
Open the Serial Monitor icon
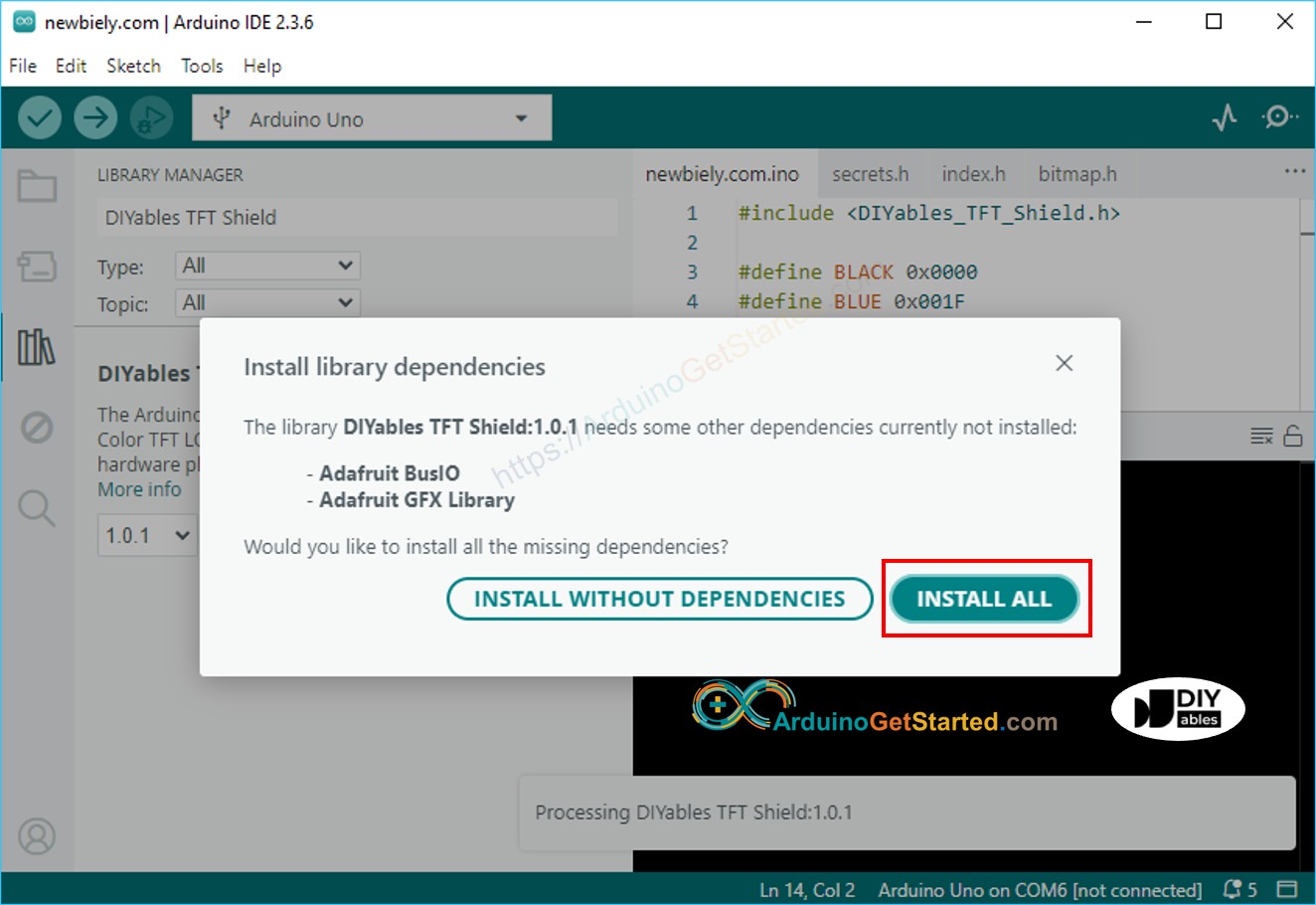1280,116
